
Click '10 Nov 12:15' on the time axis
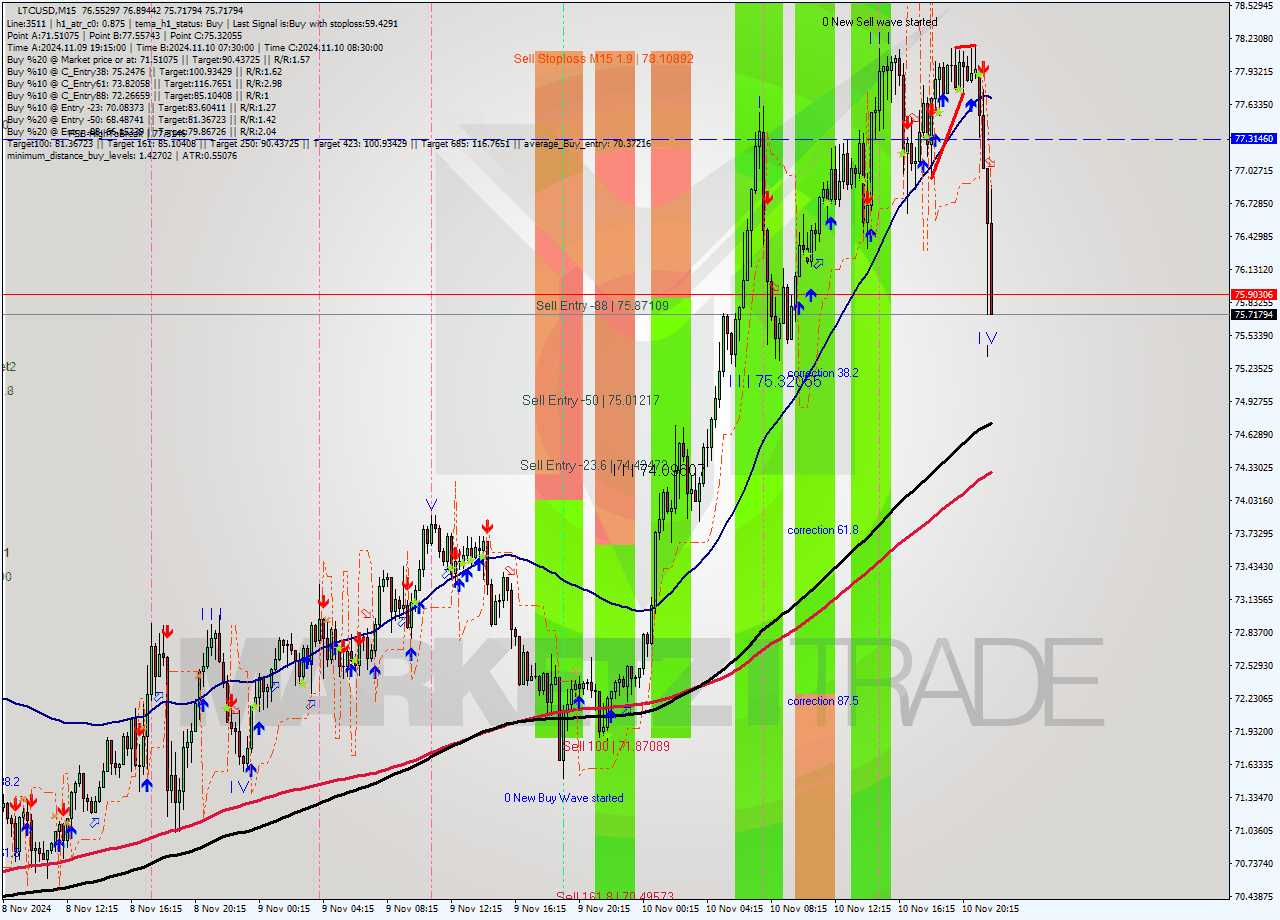tap(862, 909)
